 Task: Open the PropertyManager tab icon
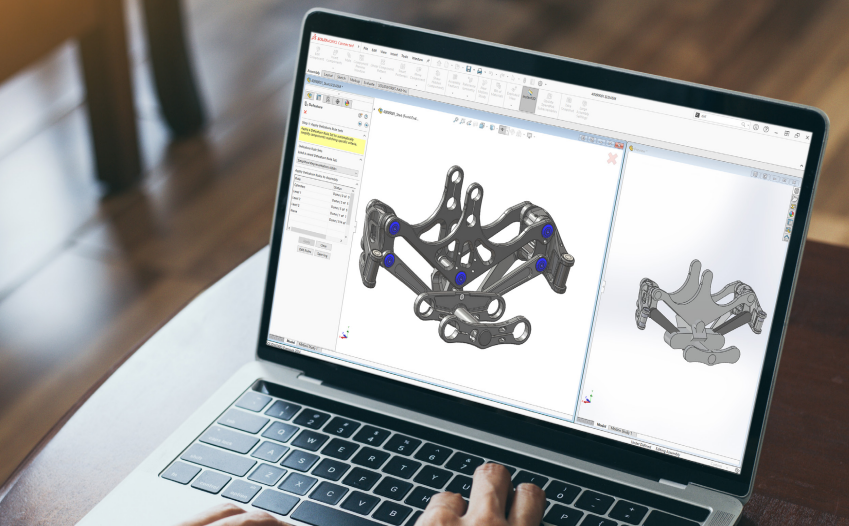click(319, 98)
